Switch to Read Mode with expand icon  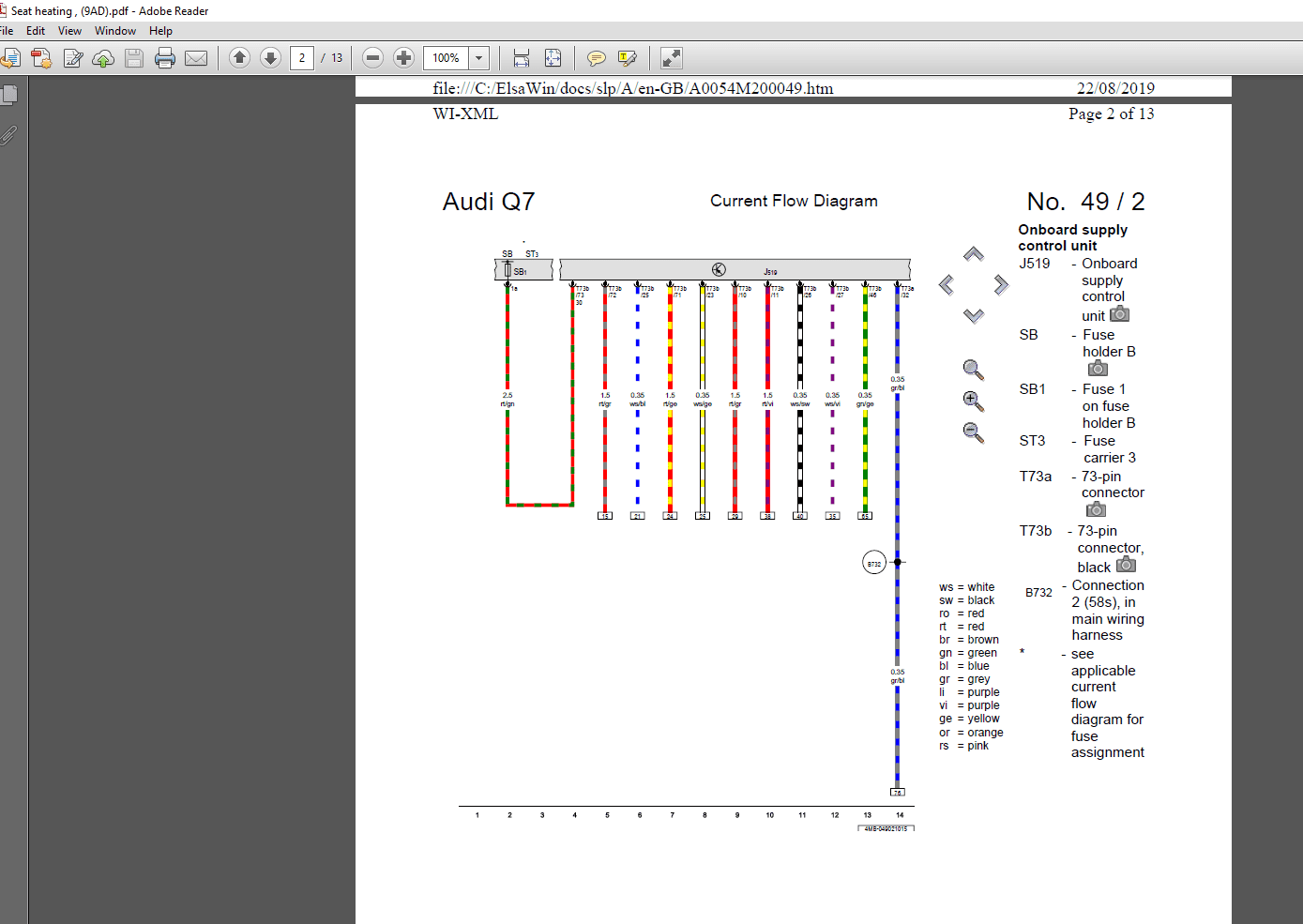[672, 58]
